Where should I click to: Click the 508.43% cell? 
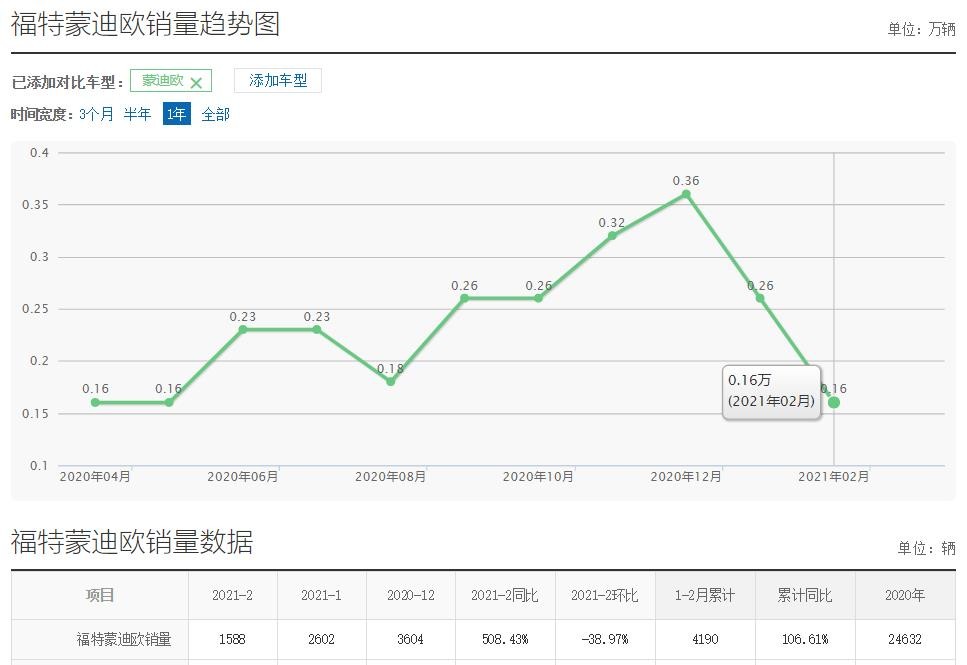click(505, 639)
